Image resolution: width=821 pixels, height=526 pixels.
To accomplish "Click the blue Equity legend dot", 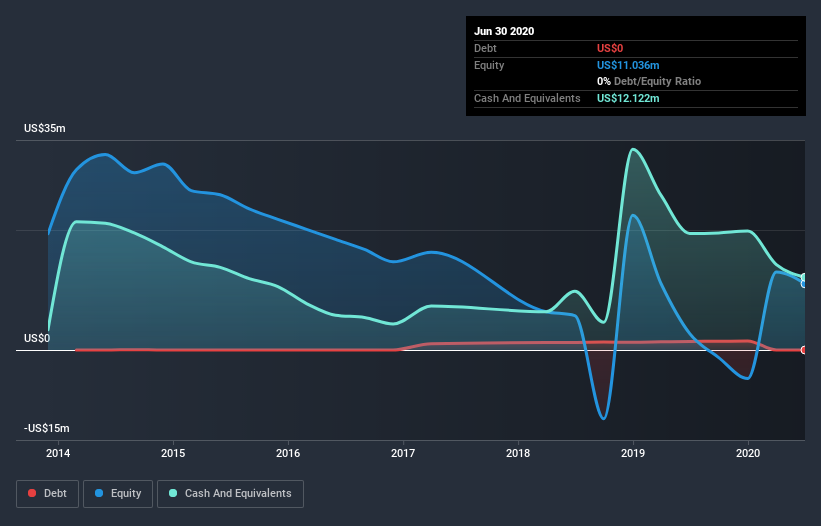I will (99, 493).
